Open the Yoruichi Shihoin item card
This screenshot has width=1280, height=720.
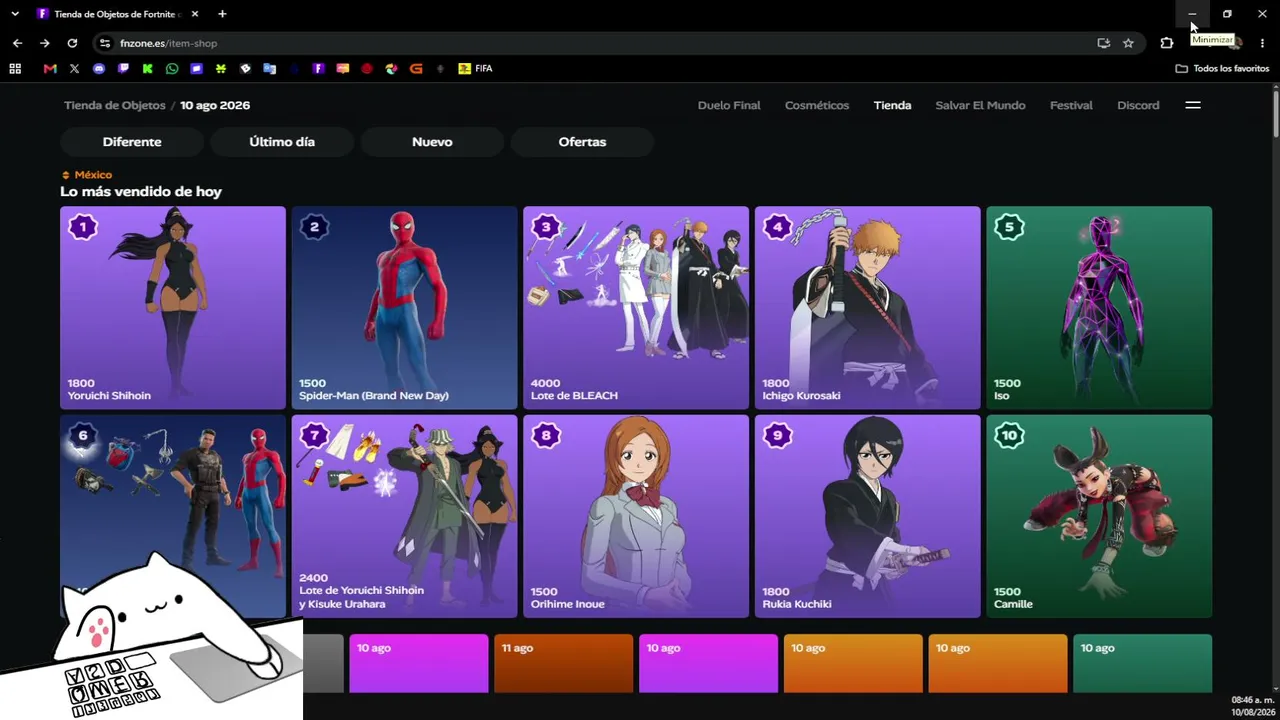(173, 308)
